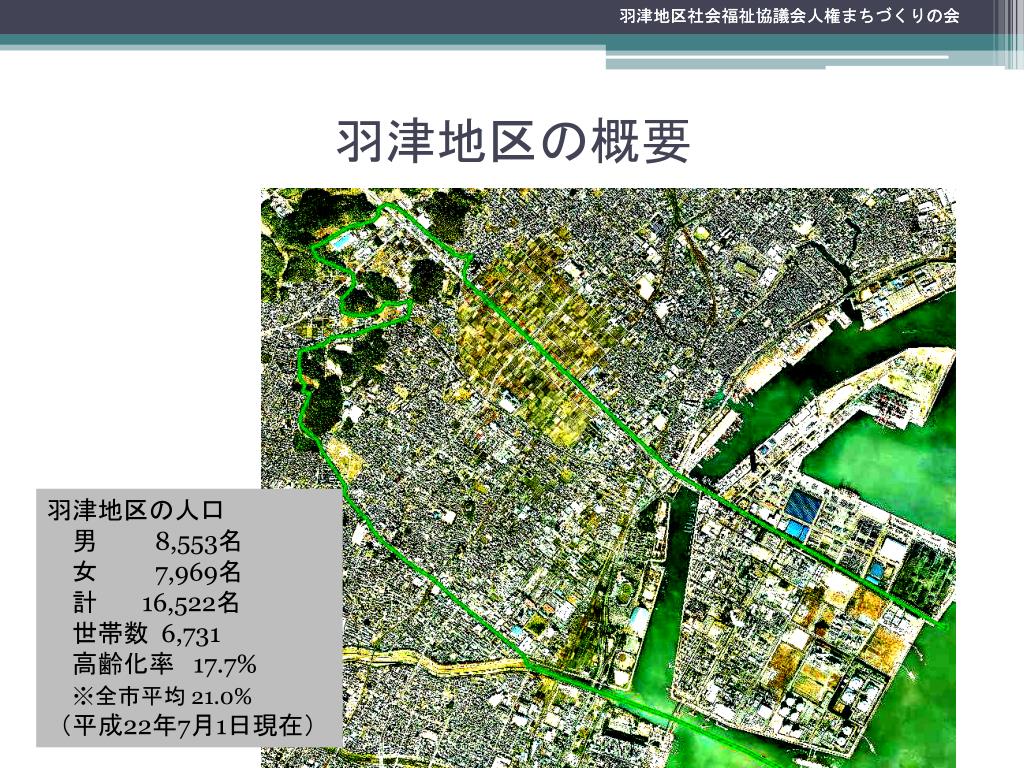Select the total line 計 16,522名

156,603
